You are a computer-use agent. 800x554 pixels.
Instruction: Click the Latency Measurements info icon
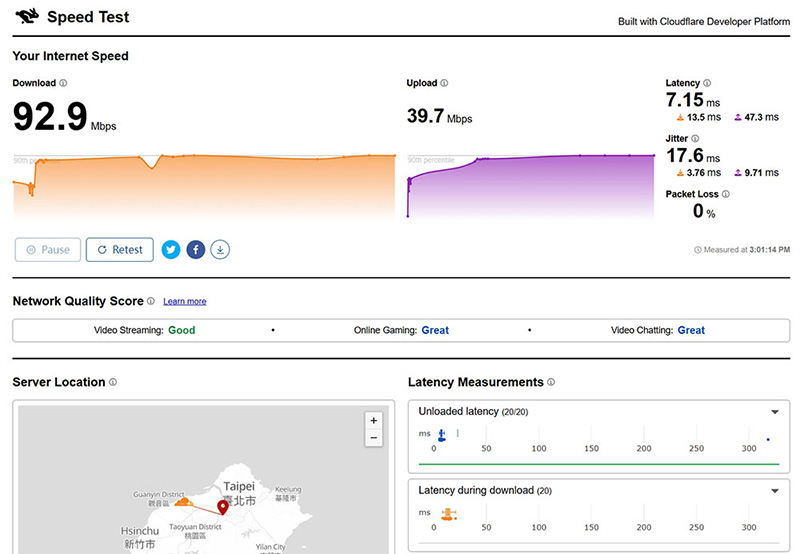[551, 382]
